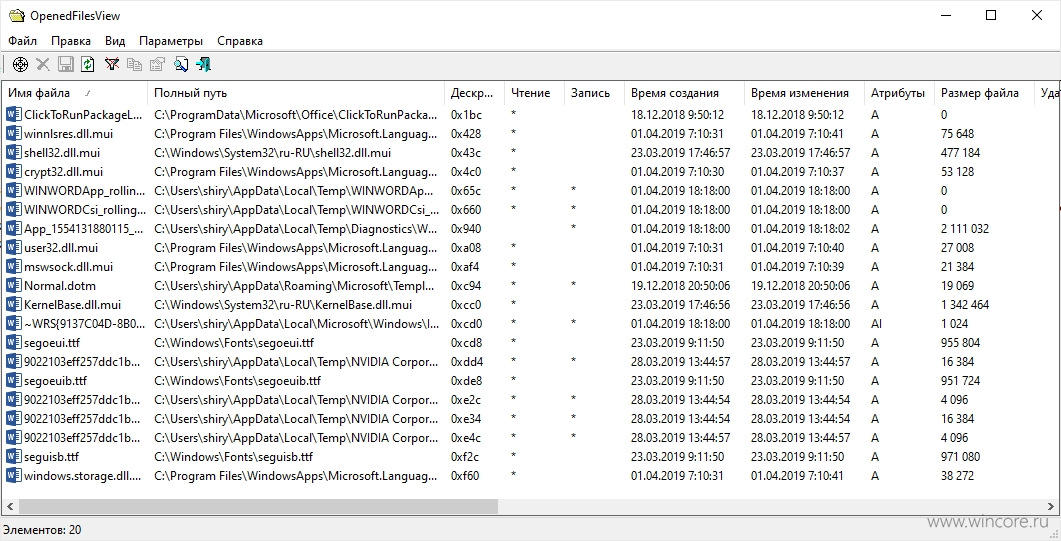The width and height of the screenshot is (1061, 541).
Task: Click the horizontal scrollbar left arrow
Action: pyautogui.click(x=10, y=506)
